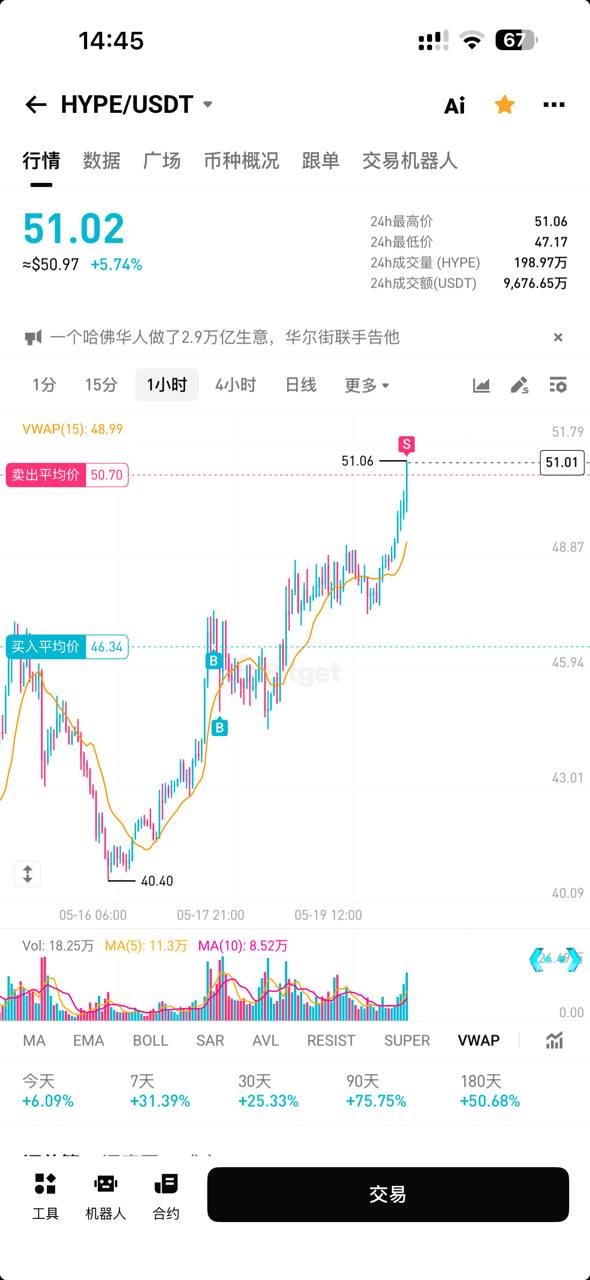Image resolution: width=590 pixels, height=1280 pixels.
Task: Open the indicator settings chart icon
Action: [x=554, y=1040]
